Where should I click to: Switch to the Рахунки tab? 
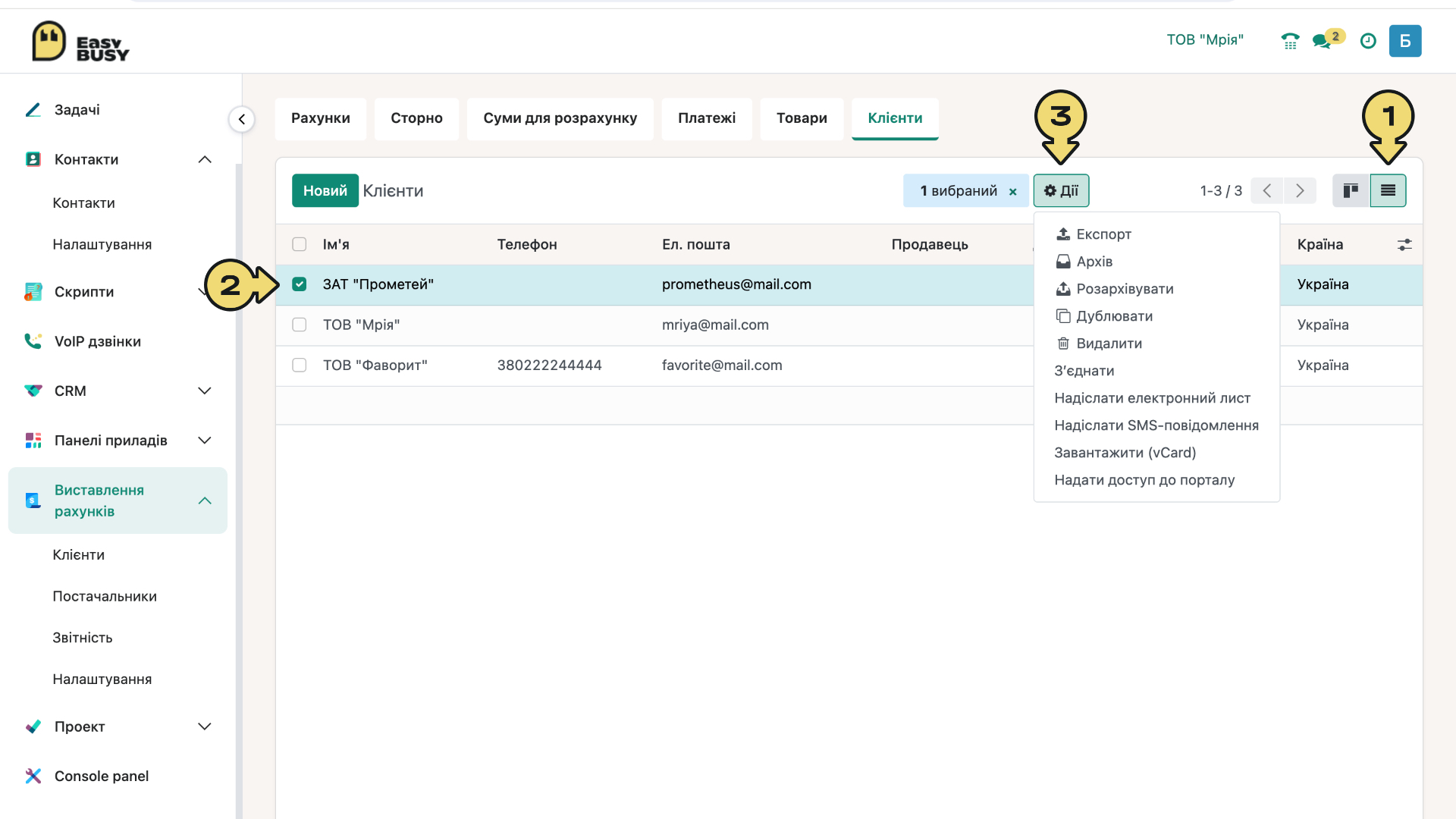pyautogui.click(x=321, y=118)
